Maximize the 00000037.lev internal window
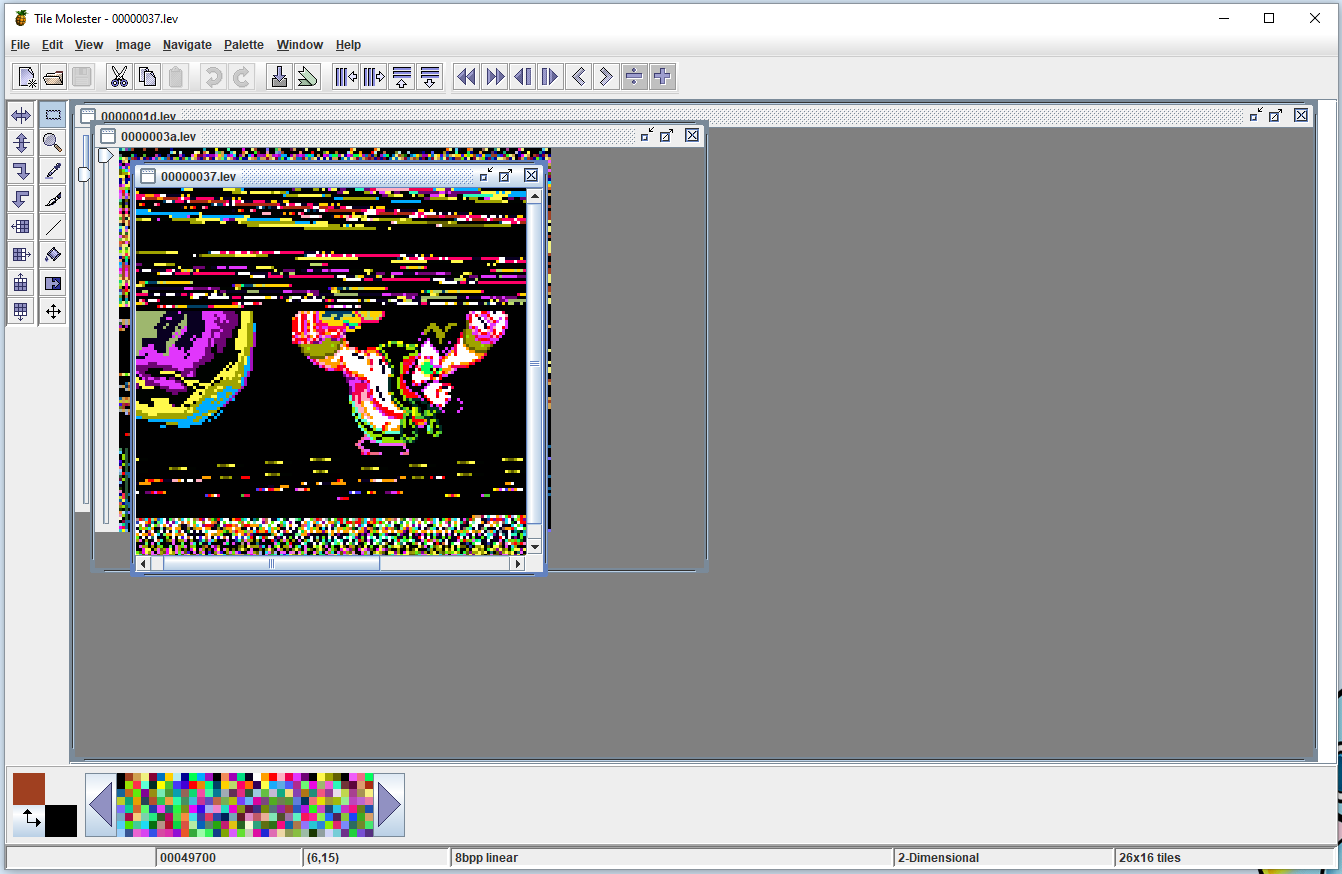This screenshot has height=874, width=1342. [x=506, y=176]
